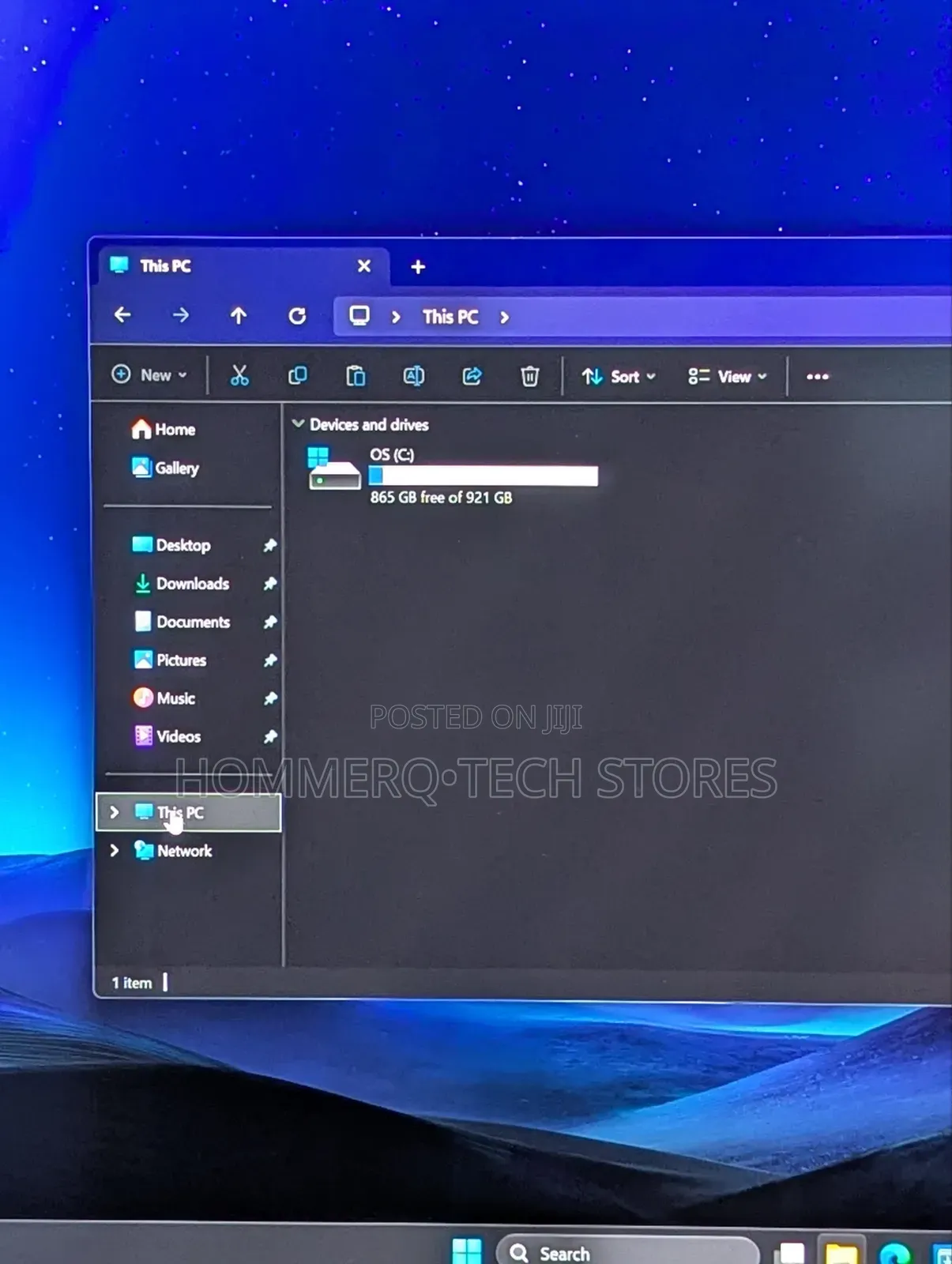Open Desktop in the navigation pane
Viewport: 952px width, 1264px height.
(171, 545)
